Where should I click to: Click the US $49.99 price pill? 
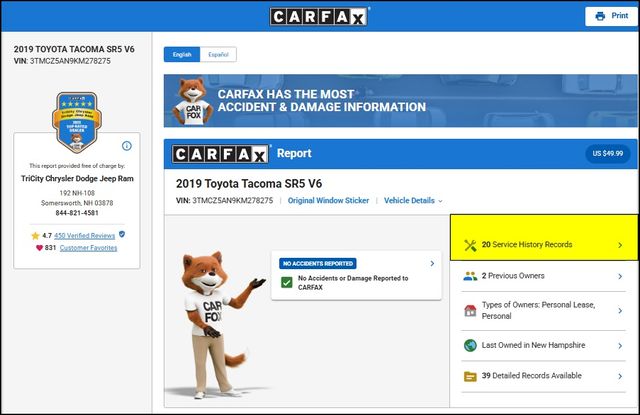click(x=607, y=153)
